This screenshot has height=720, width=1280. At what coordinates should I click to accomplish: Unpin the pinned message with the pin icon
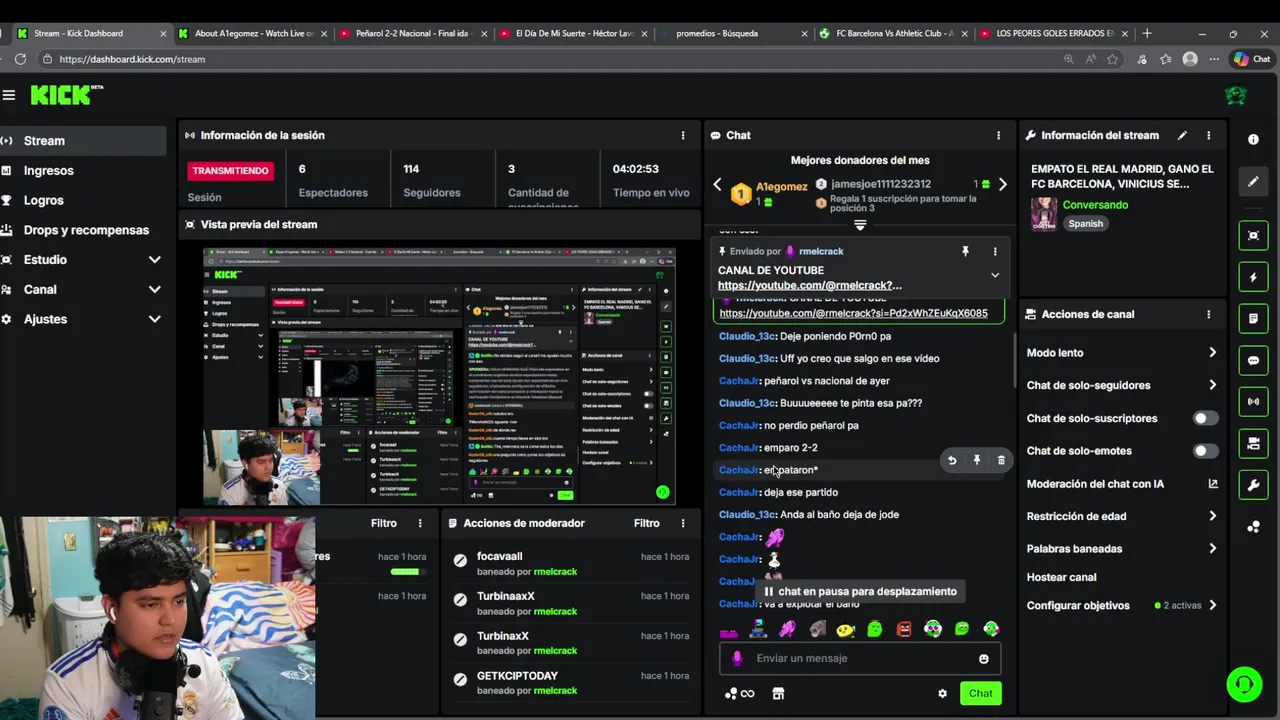click(965, 251)
